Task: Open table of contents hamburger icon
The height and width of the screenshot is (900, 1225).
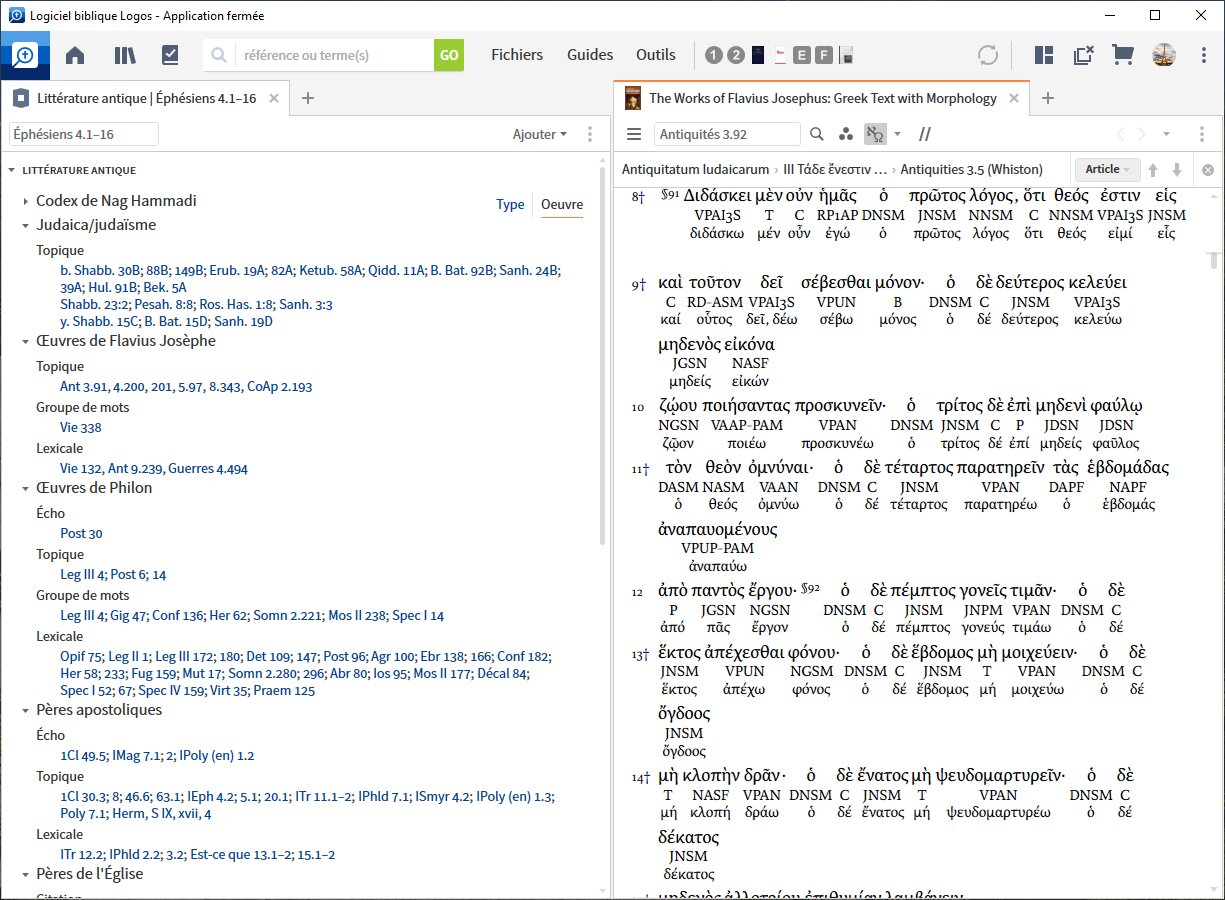Action: 634,134
